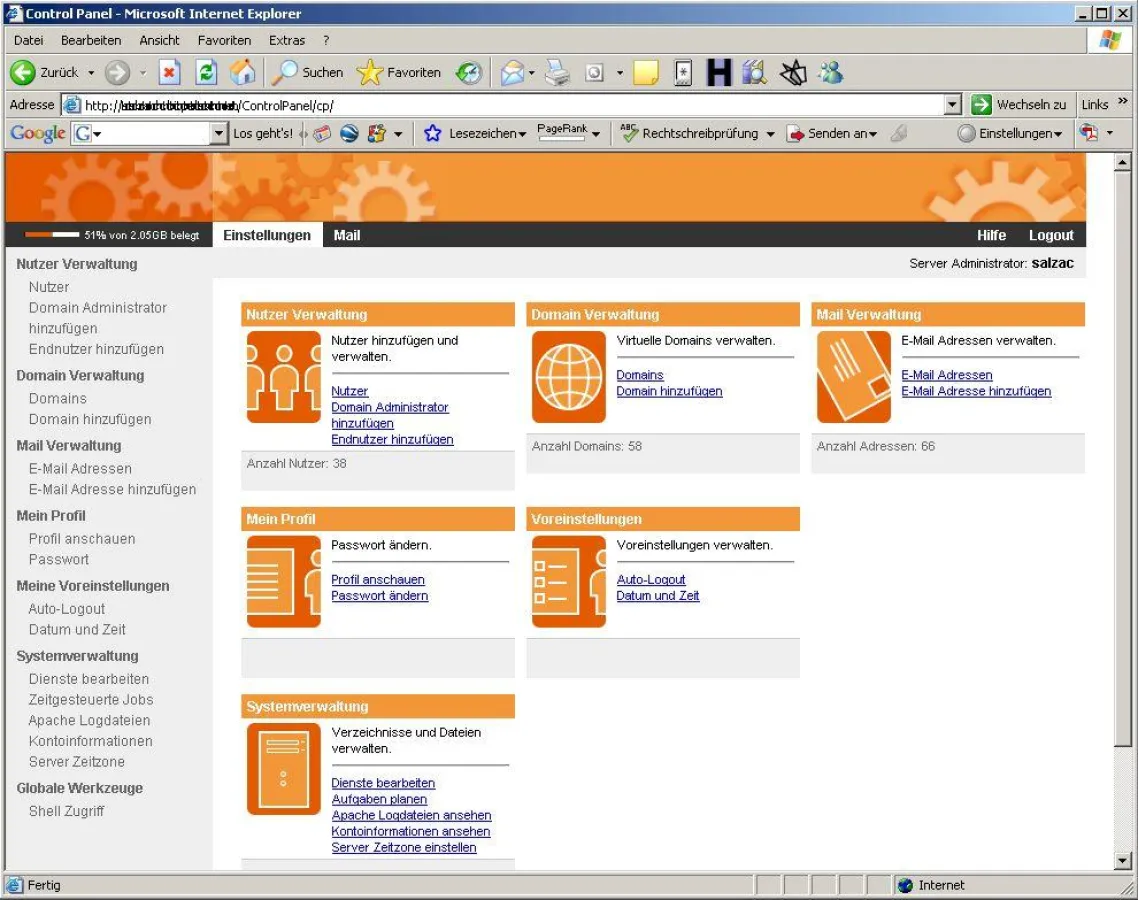Select the Mail Verwaltung envelope icon
The height and width of the screenshot is (900, 1138).
coord(853,377)
